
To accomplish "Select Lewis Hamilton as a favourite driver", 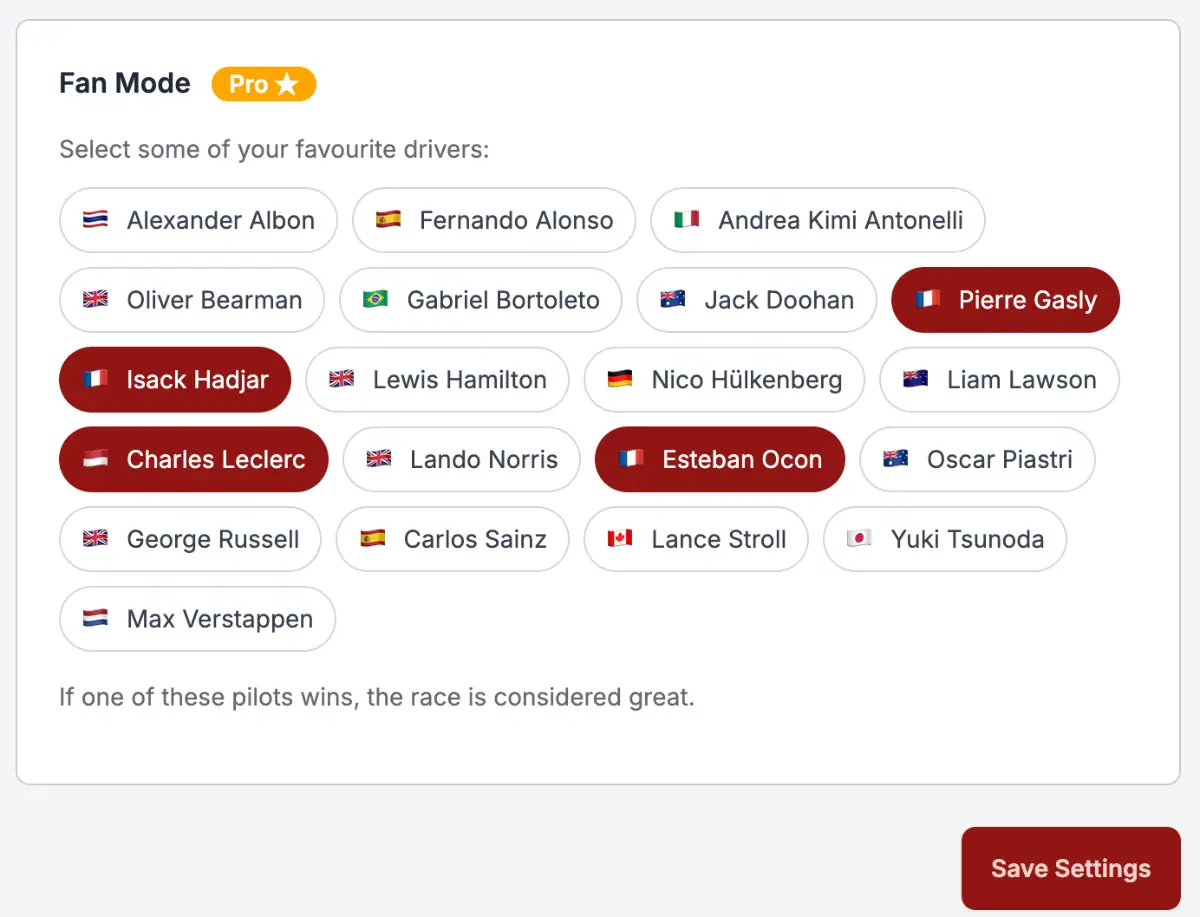I will [437, 380].
